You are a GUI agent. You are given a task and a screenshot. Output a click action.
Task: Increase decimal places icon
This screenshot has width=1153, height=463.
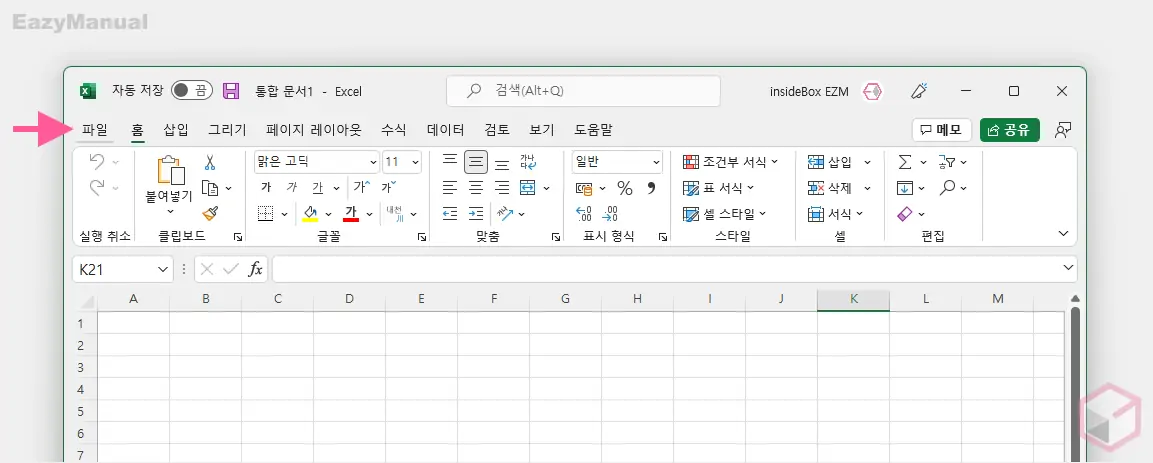tap(585, 214)
